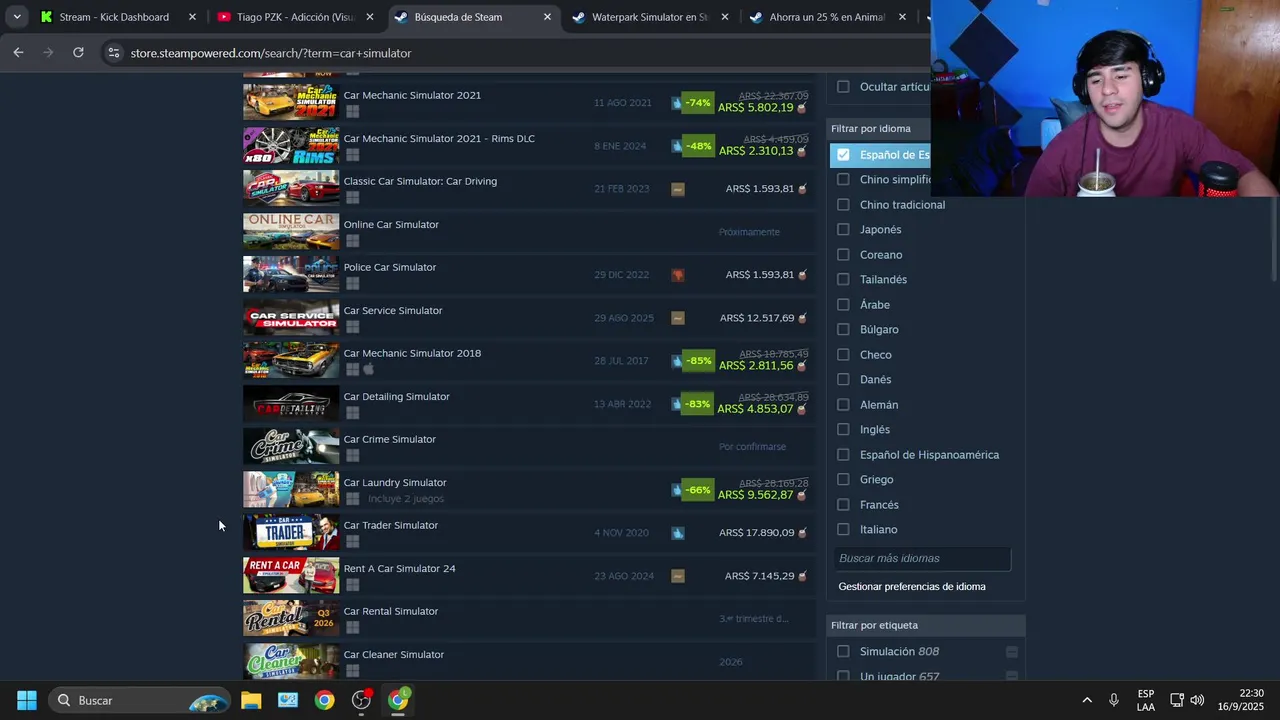
Task: Reload the Steam search page
Action: (78, 52)
